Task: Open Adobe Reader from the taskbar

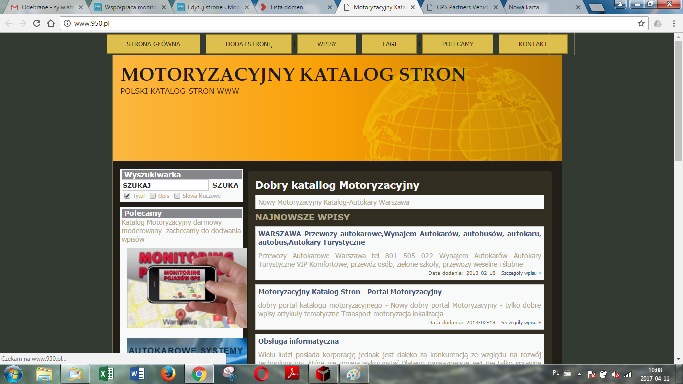Action: tap(292, 374)
